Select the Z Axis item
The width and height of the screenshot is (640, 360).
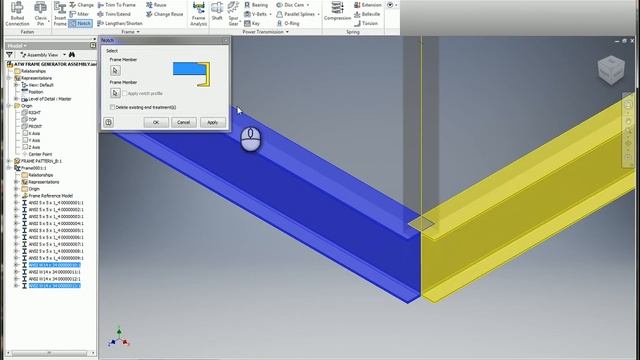coord(31,147)
